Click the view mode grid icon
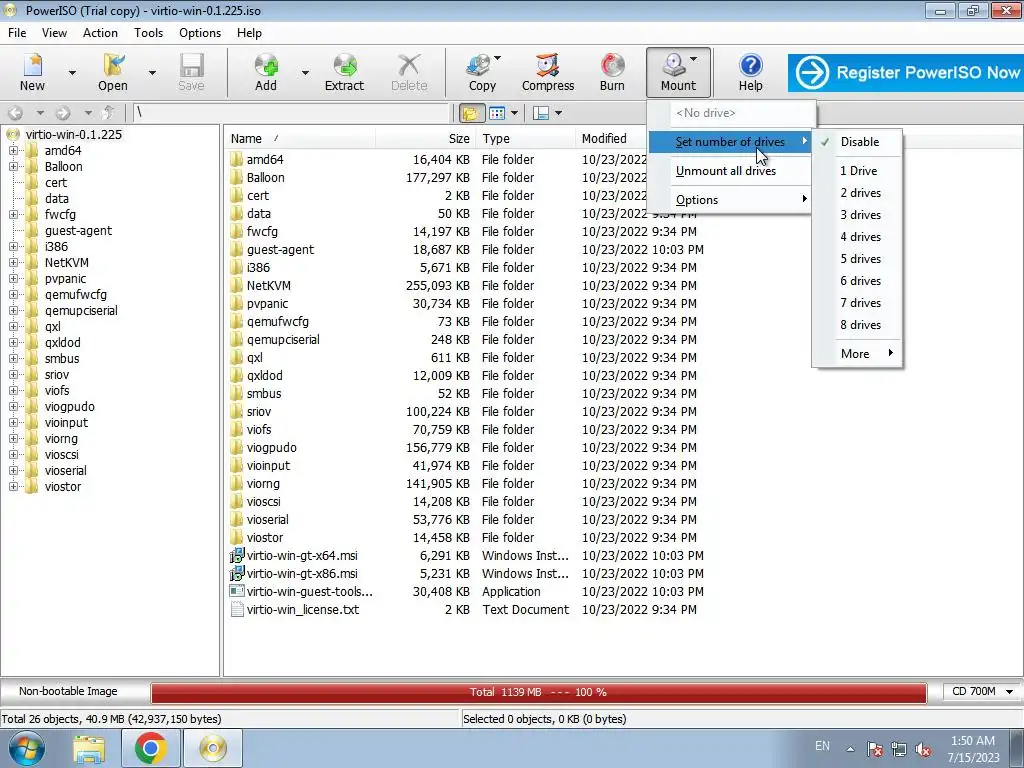The width and height of the screenshot is (1024, 768). [x=497, y=113]
